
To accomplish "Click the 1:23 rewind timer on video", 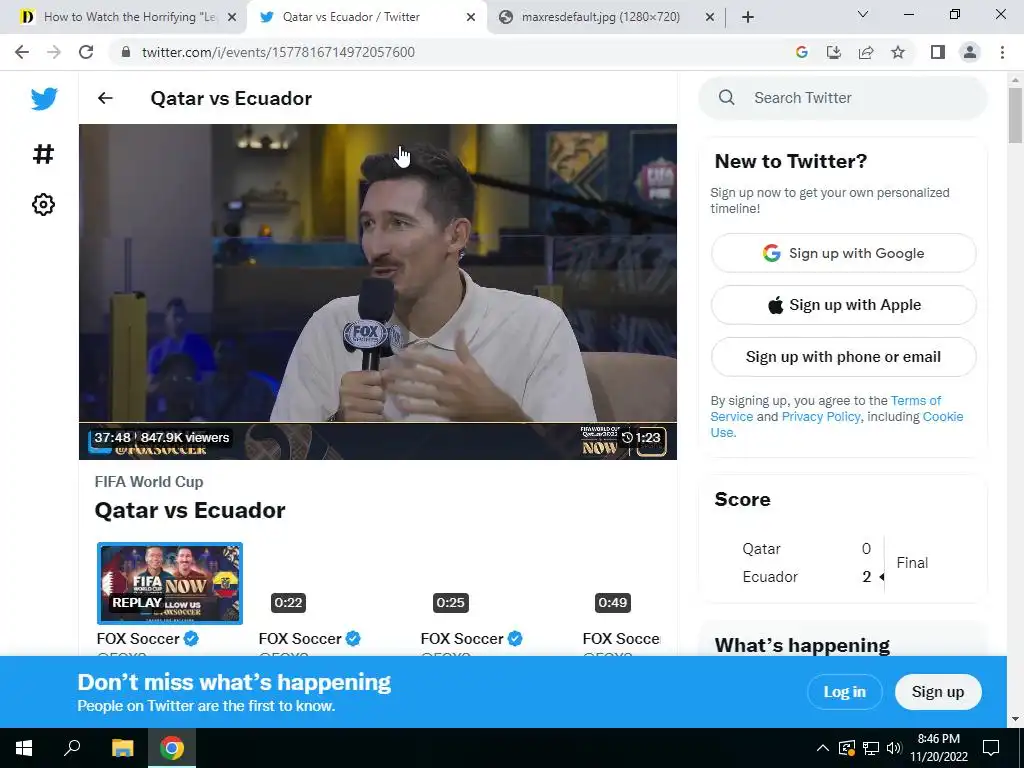I will point(641,438).
